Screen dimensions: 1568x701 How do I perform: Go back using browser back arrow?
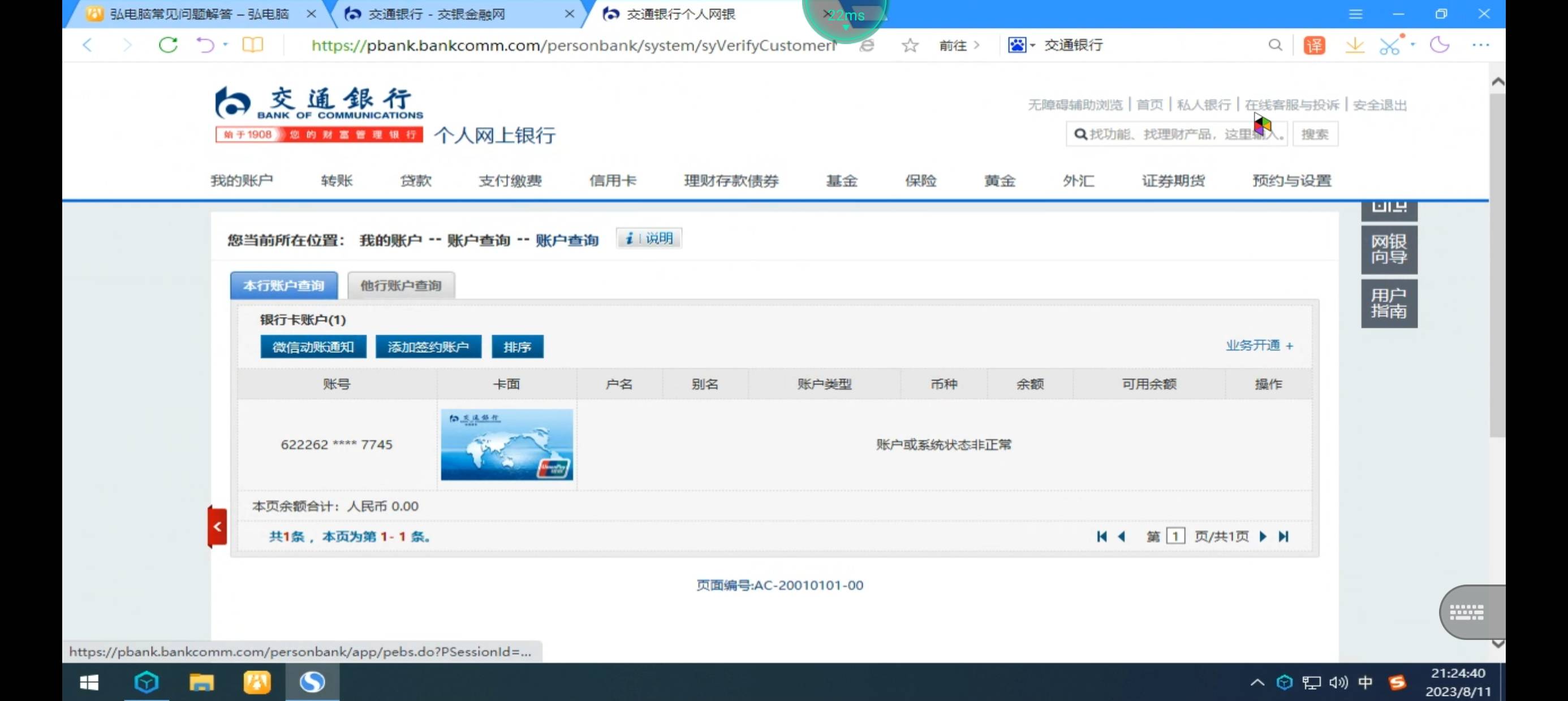[x=88, y=45]
